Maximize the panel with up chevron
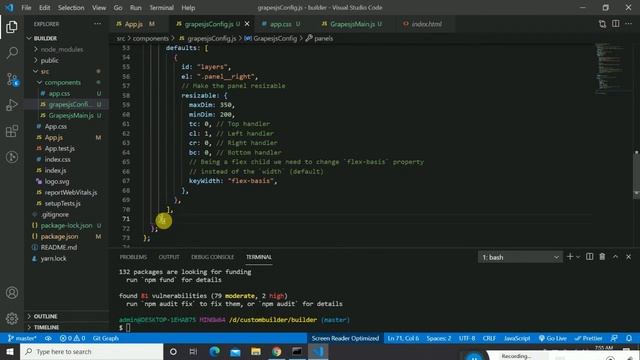This screenshot has width=640, height=360. point(615,257)
